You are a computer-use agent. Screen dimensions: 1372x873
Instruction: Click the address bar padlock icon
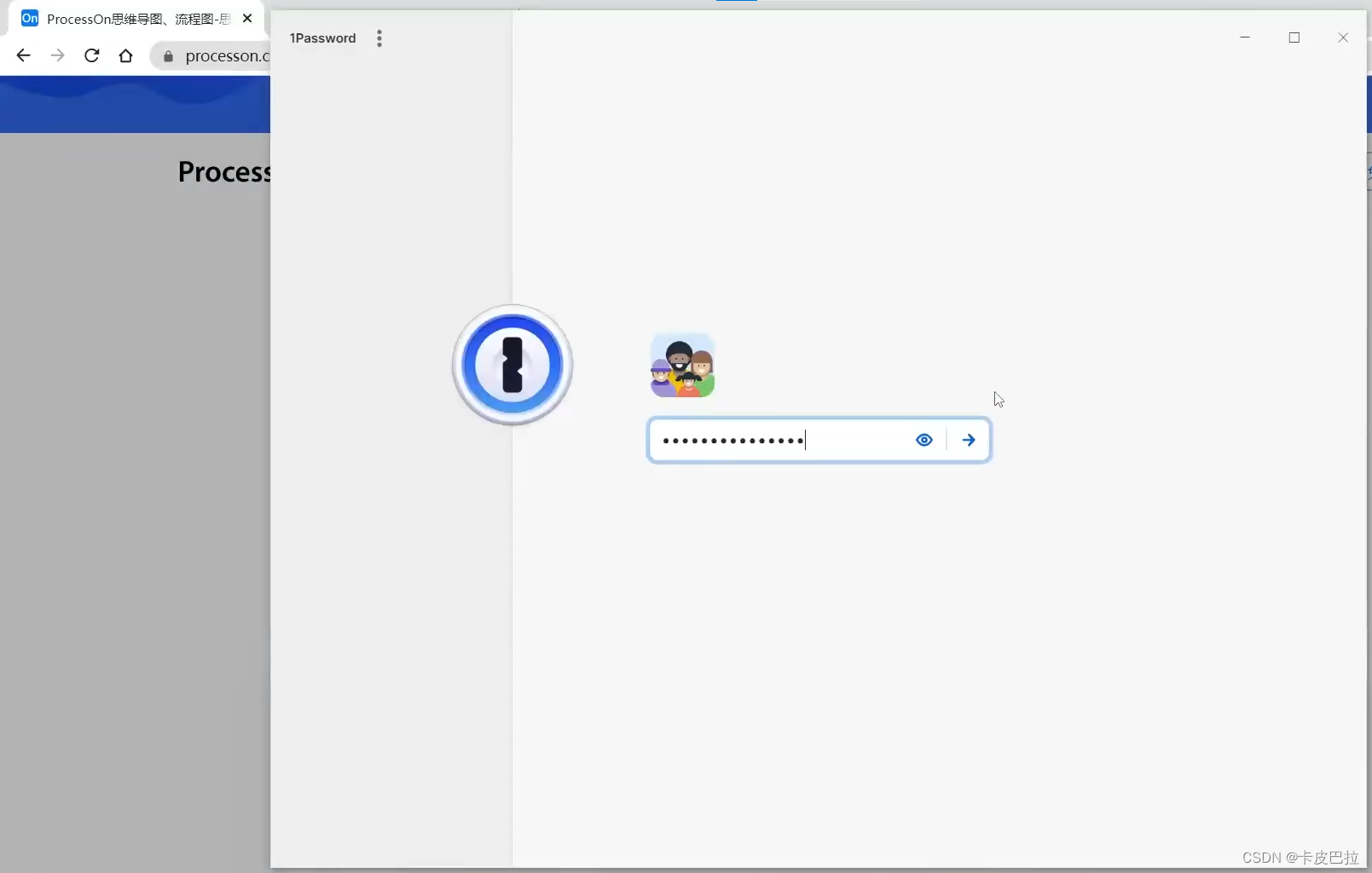click(x=168, y=56)
